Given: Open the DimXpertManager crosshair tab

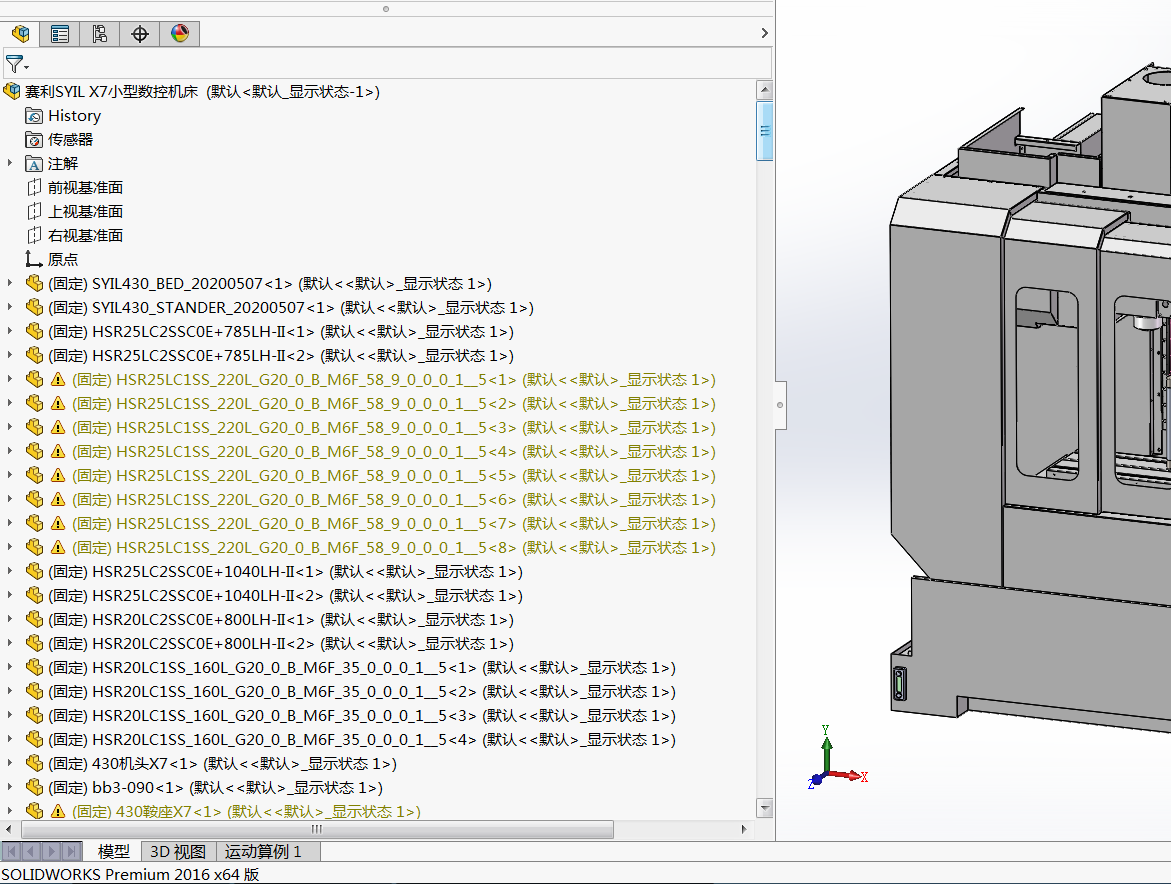Looking at the screenshot, I should [140, 34].
